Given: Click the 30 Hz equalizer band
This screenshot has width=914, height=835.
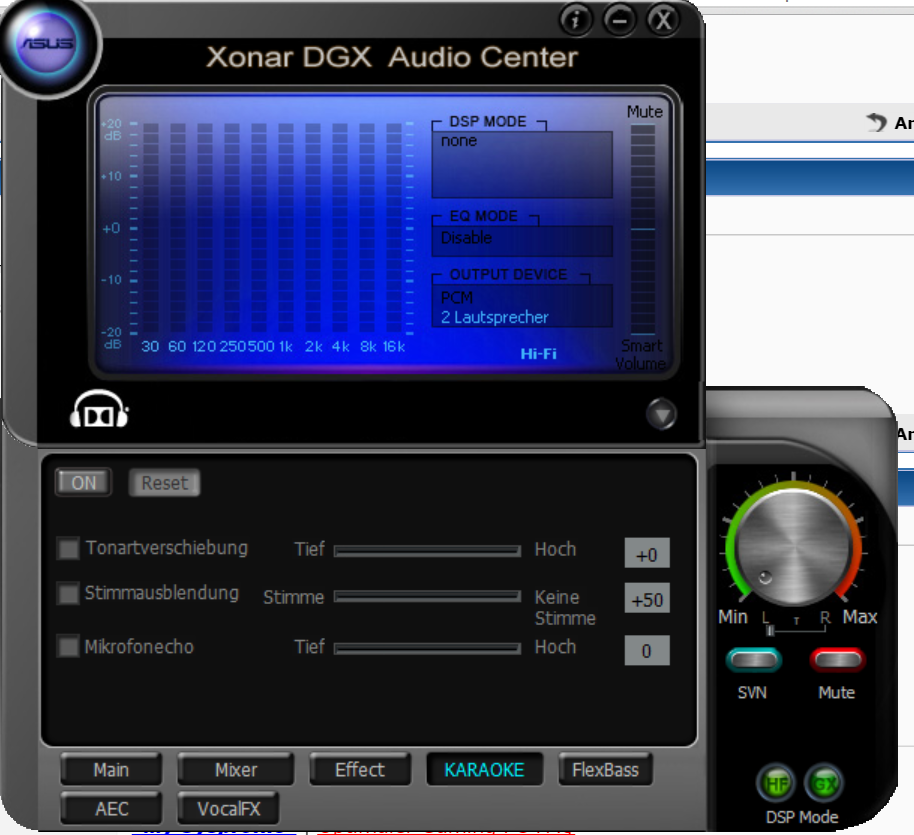Looking at the screenshot, I should [150, 228].
